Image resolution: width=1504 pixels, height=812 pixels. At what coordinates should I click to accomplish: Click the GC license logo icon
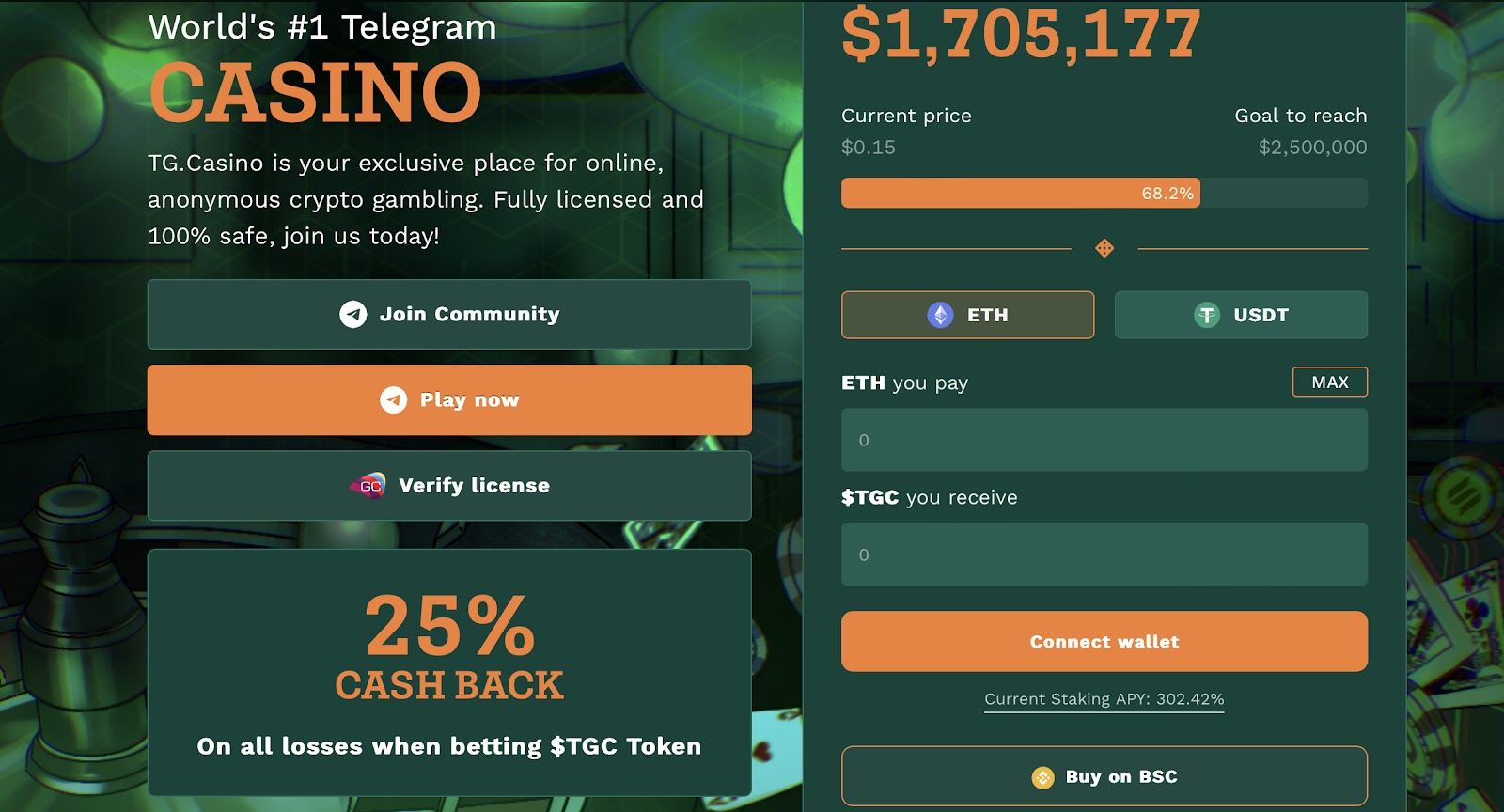point(368,485)
